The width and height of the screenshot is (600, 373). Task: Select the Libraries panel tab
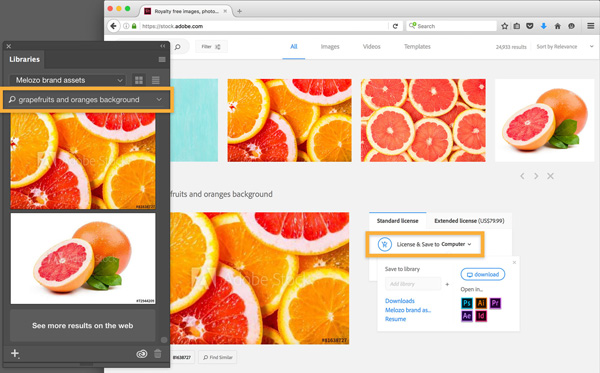(x=24, y=59)
